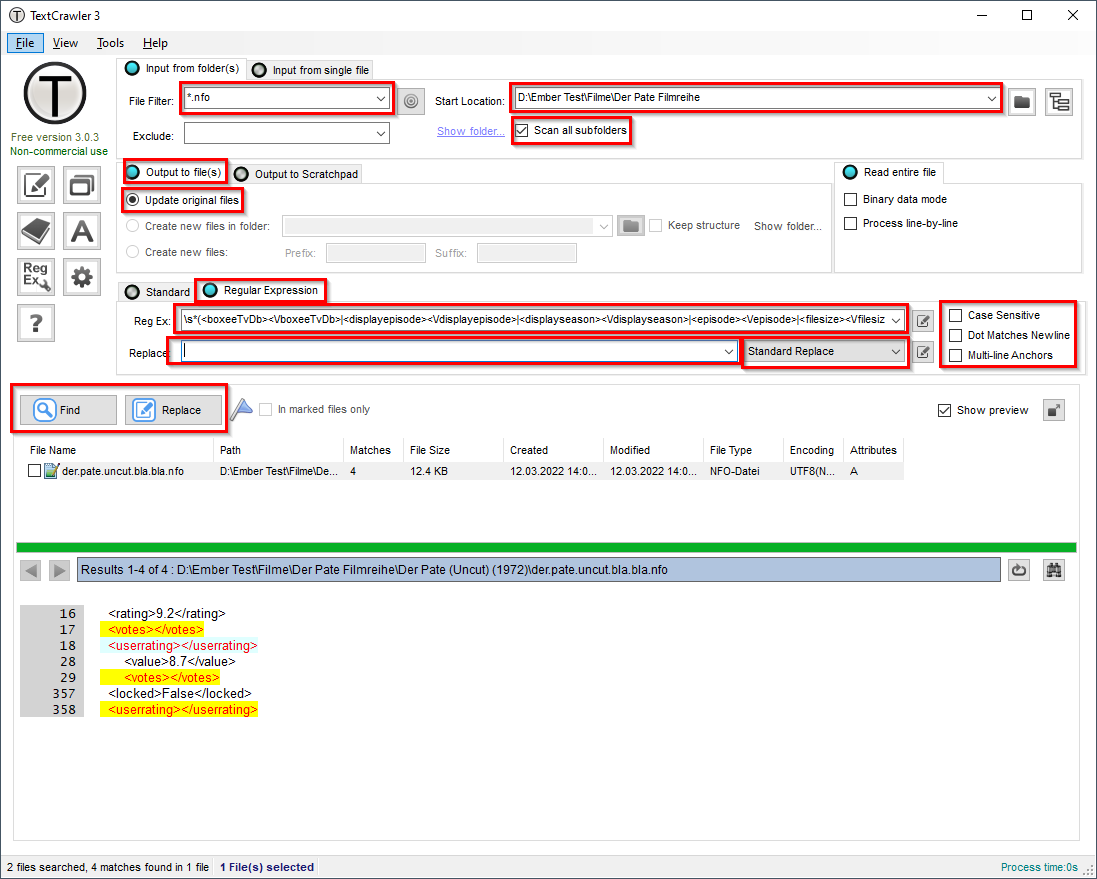
Task: Click the green progress bar
Action: point(546,547)
